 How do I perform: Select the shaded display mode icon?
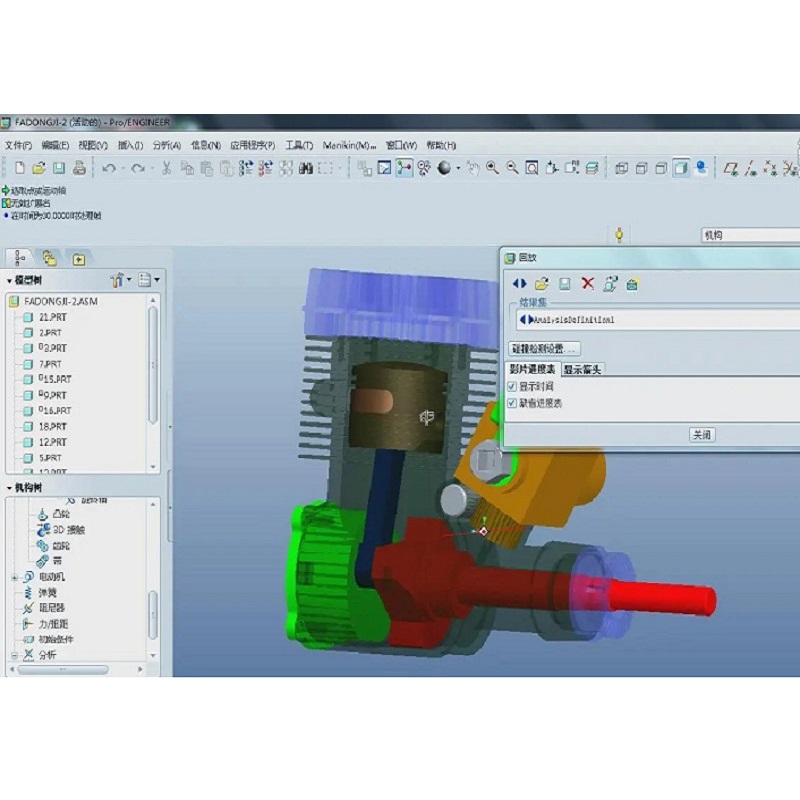point(681,167)
